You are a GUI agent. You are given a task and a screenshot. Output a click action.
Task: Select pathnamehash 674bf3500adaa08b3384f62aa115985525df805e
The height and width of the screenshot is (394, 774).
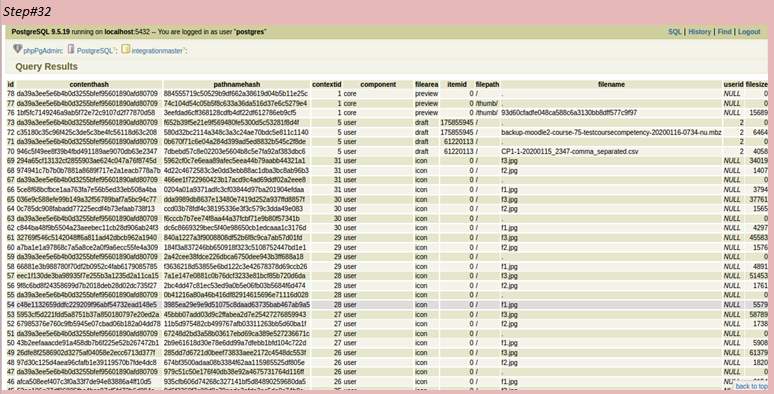tap(234, 362)
